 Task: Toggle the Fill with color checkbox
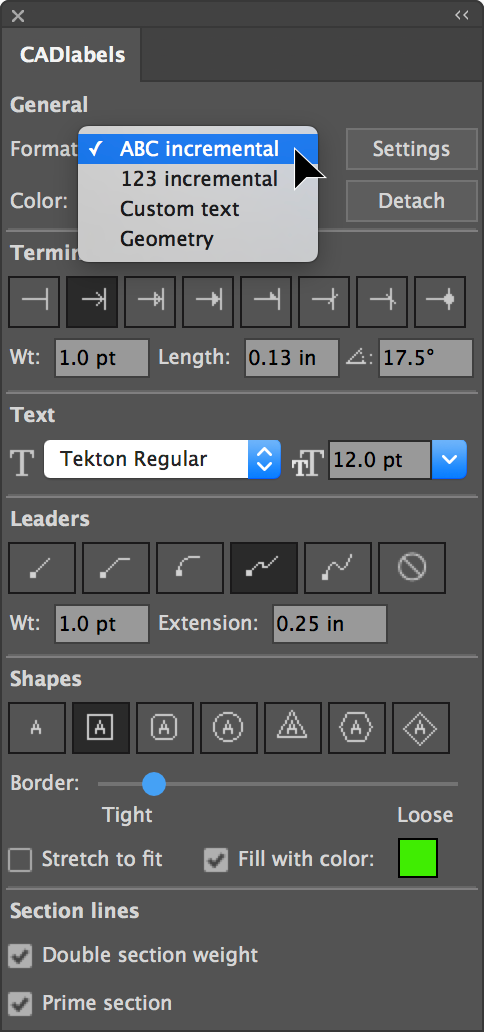point(216,860)
